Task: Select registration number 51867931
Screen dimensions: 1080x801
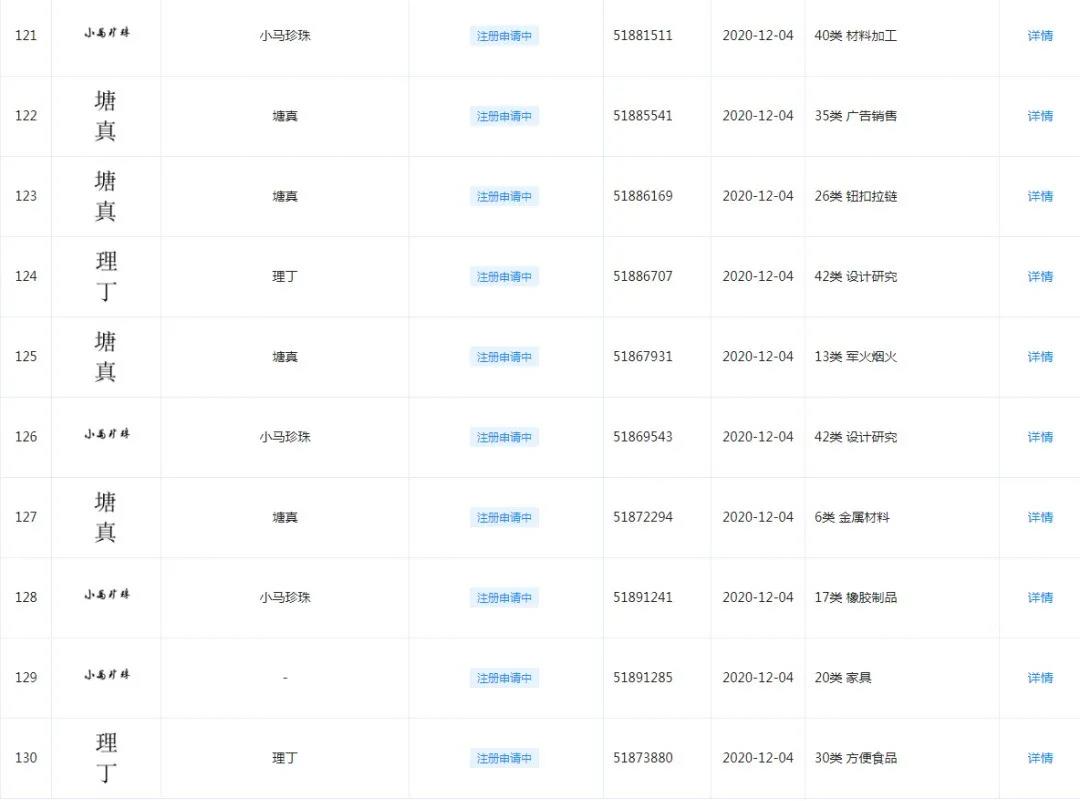Action: coord(643,356)
